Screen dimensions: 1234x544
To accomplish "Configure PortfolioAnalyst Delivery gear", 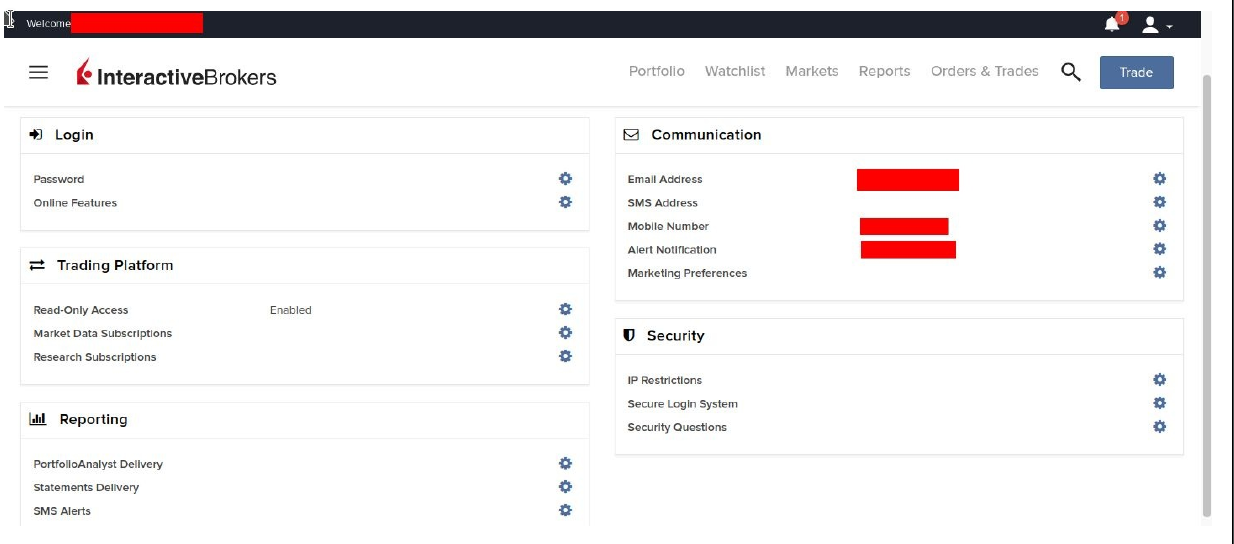I will (x=565, y=463).
